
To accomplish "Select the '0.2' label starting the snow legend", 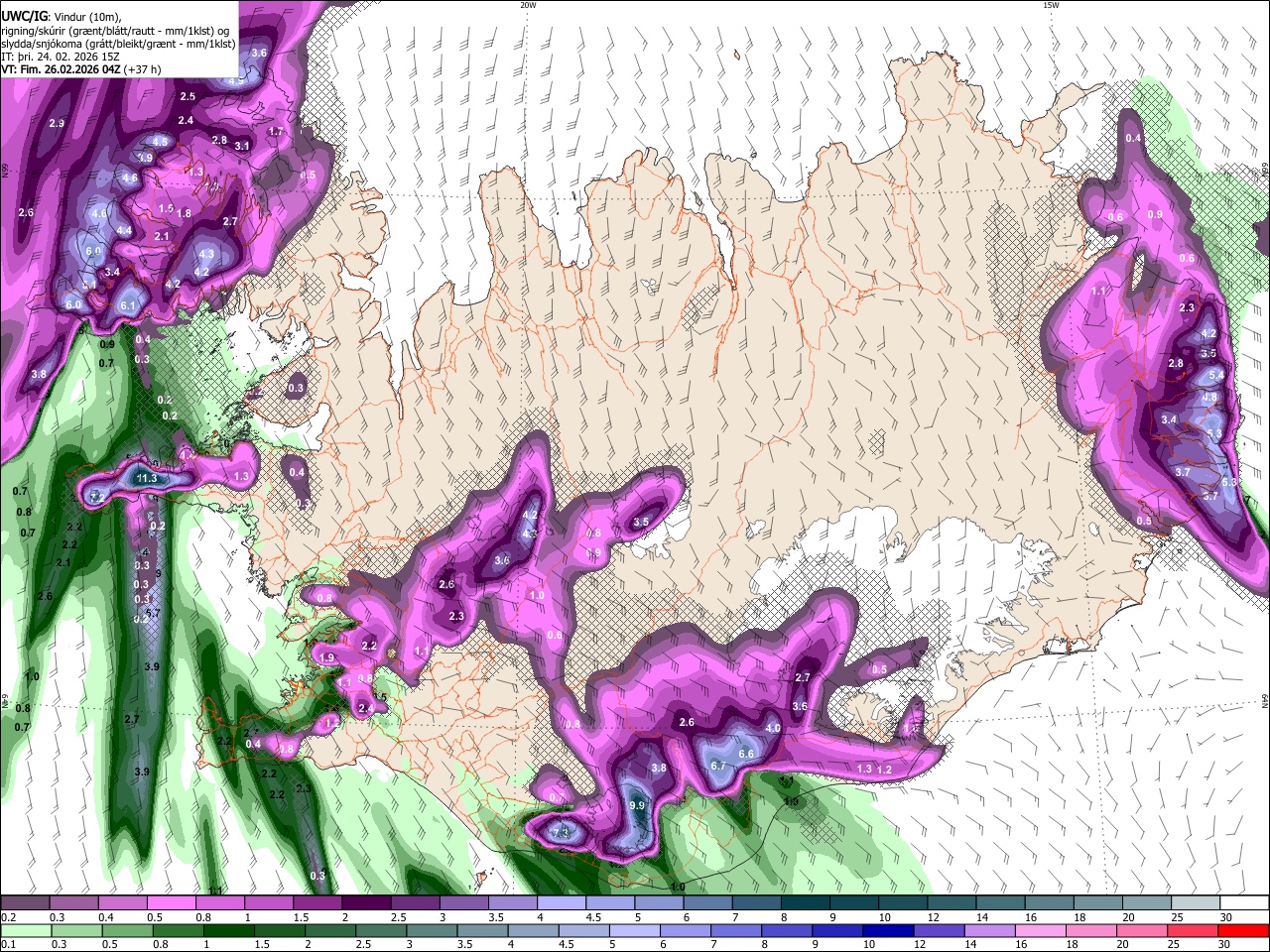I will tap(8, 917).
